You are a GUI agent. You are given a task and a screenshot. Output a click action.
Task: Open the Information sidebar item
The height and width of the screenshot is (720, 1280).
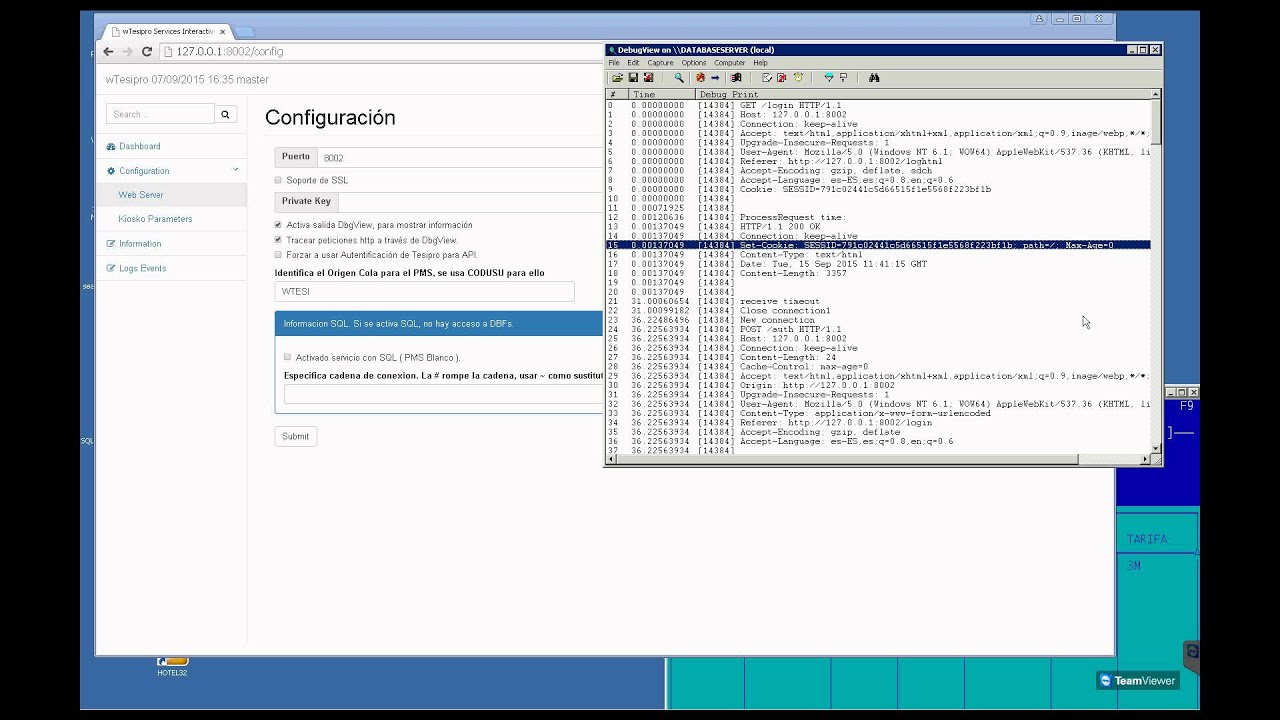tap(140, 244)
